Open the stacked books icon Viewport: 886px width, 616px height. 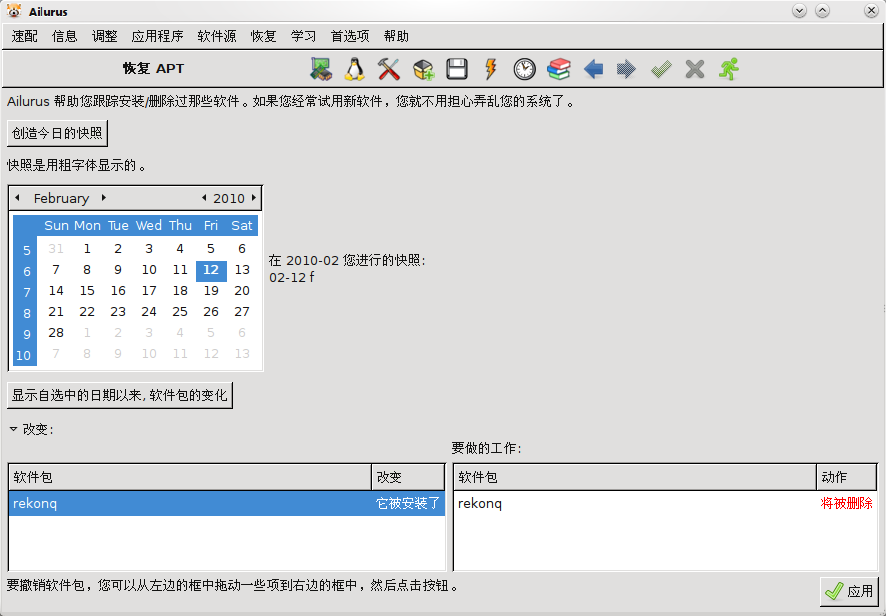click(x=559, y=69)
